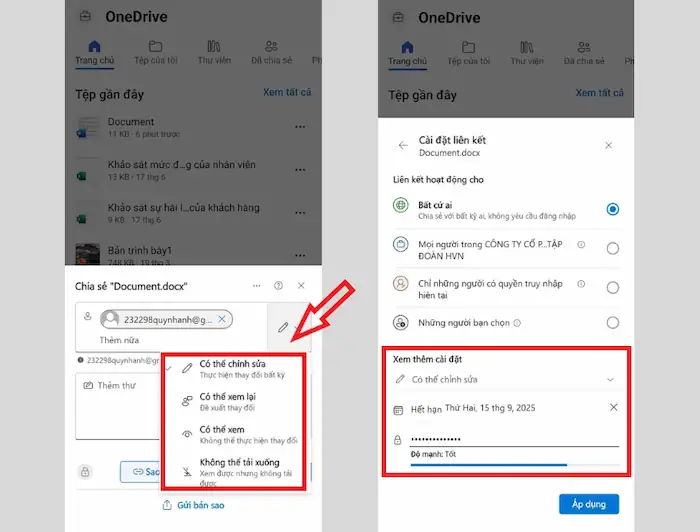Click the calendar icon beside 'Hết hạn'
Screen dimensions: 700x532
pos(398,410)
